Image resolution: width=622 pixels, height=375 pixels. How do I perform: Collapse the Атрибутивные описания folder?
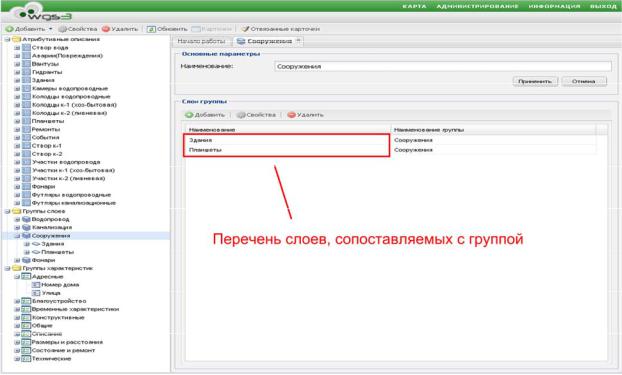tap(7, 39)
